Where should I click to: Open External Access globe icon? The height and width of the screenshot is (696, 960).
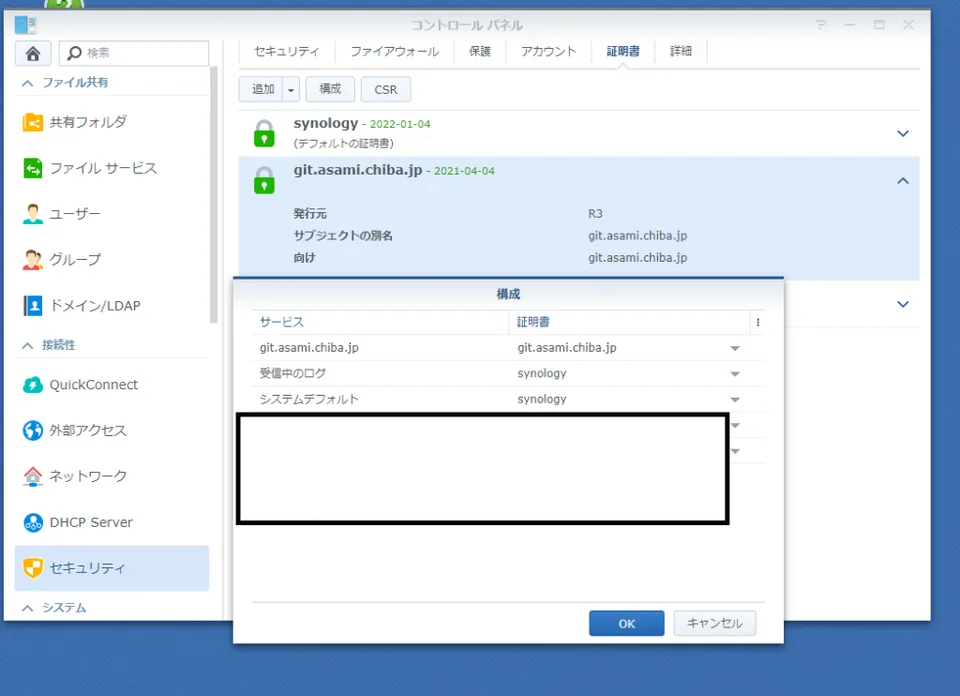point(32,430)
